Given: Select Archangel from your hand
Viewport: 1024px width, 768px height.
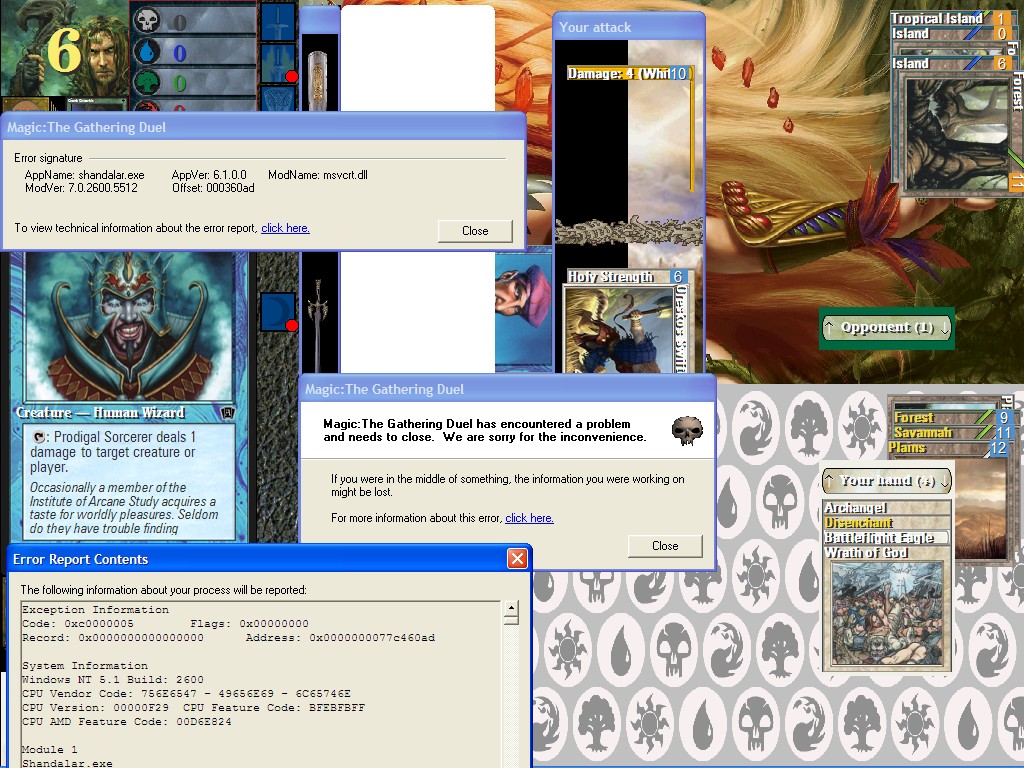Looking at the screenshot, I should click(857, 508).
